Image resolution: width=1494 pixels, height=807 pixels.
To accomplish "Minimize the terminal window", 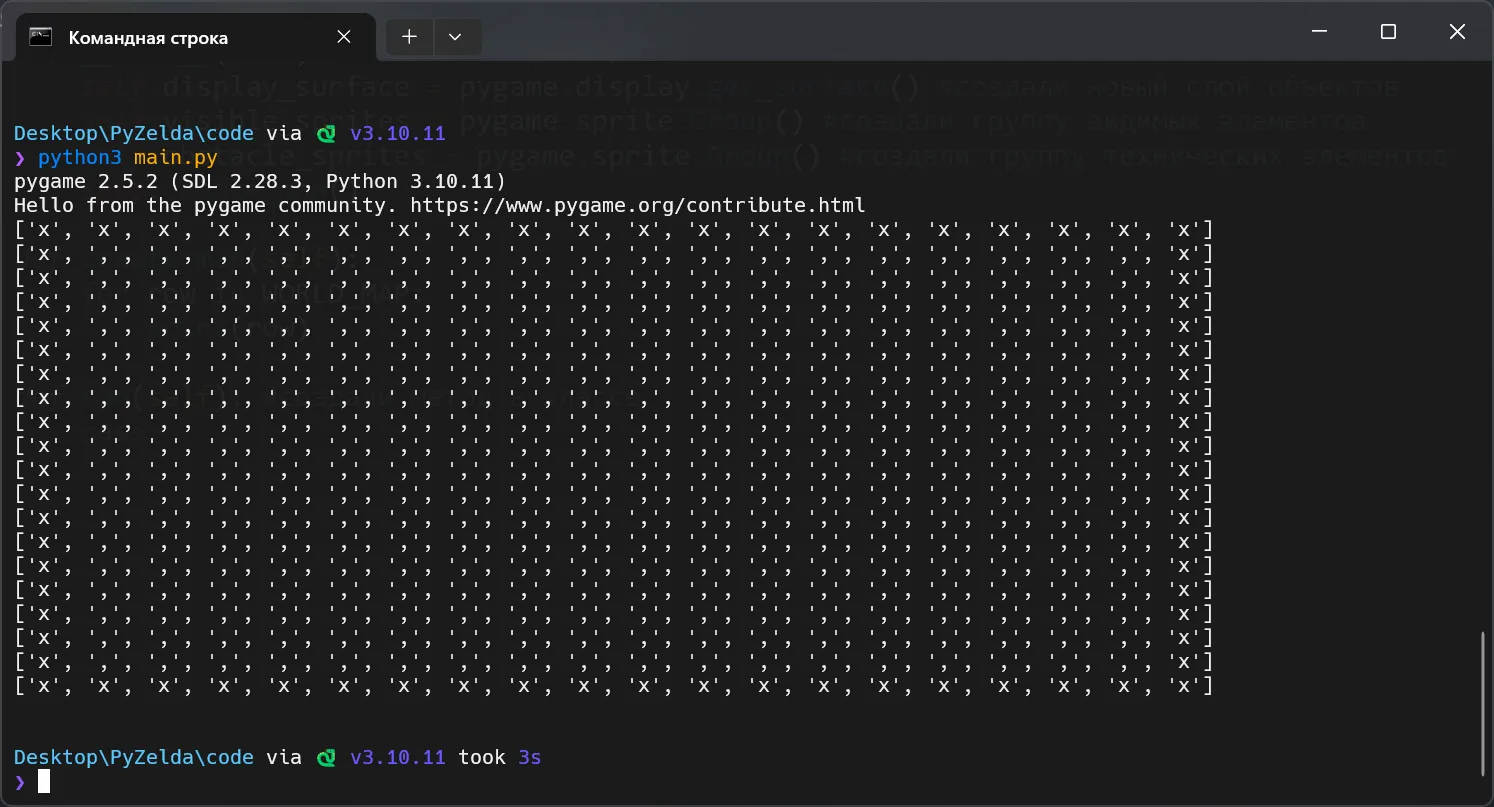I will (1319, 32).
